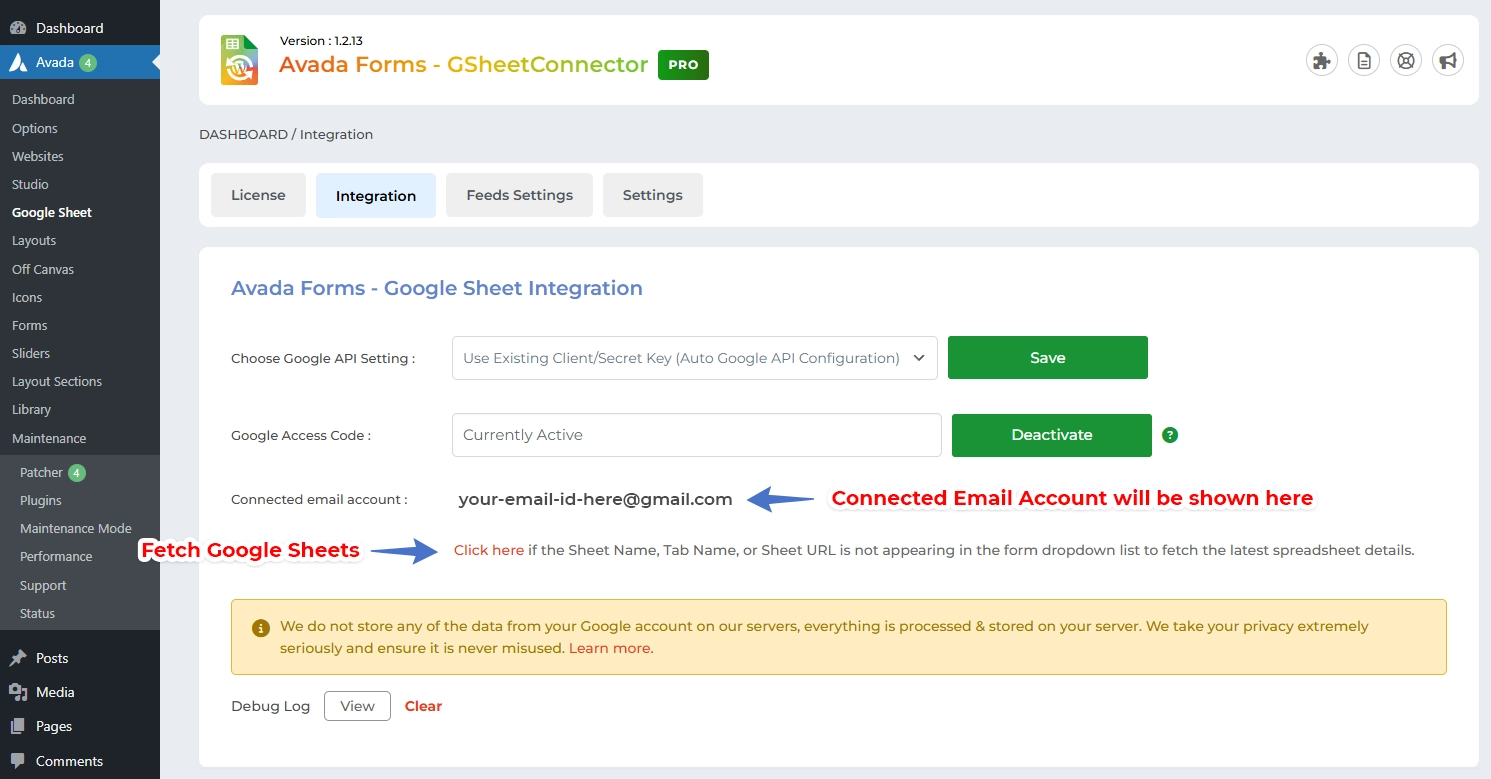This screenshot has width=1491, height=779.
Task: View the Debug Log
Action: [x=357, y=706]
